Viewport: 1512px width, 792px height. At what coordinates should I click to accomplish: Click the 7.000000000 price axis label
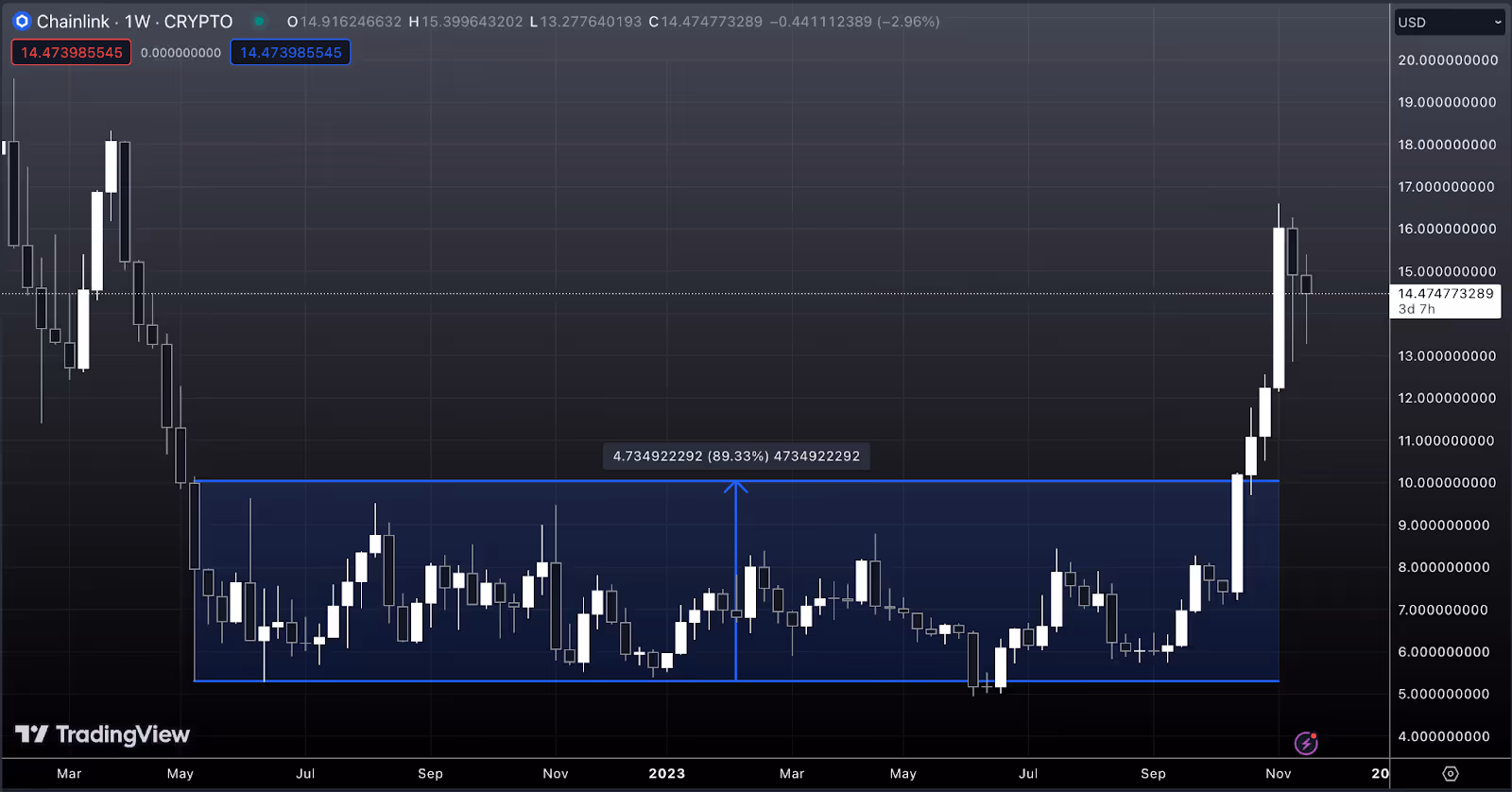click(x=1444, y=610)
